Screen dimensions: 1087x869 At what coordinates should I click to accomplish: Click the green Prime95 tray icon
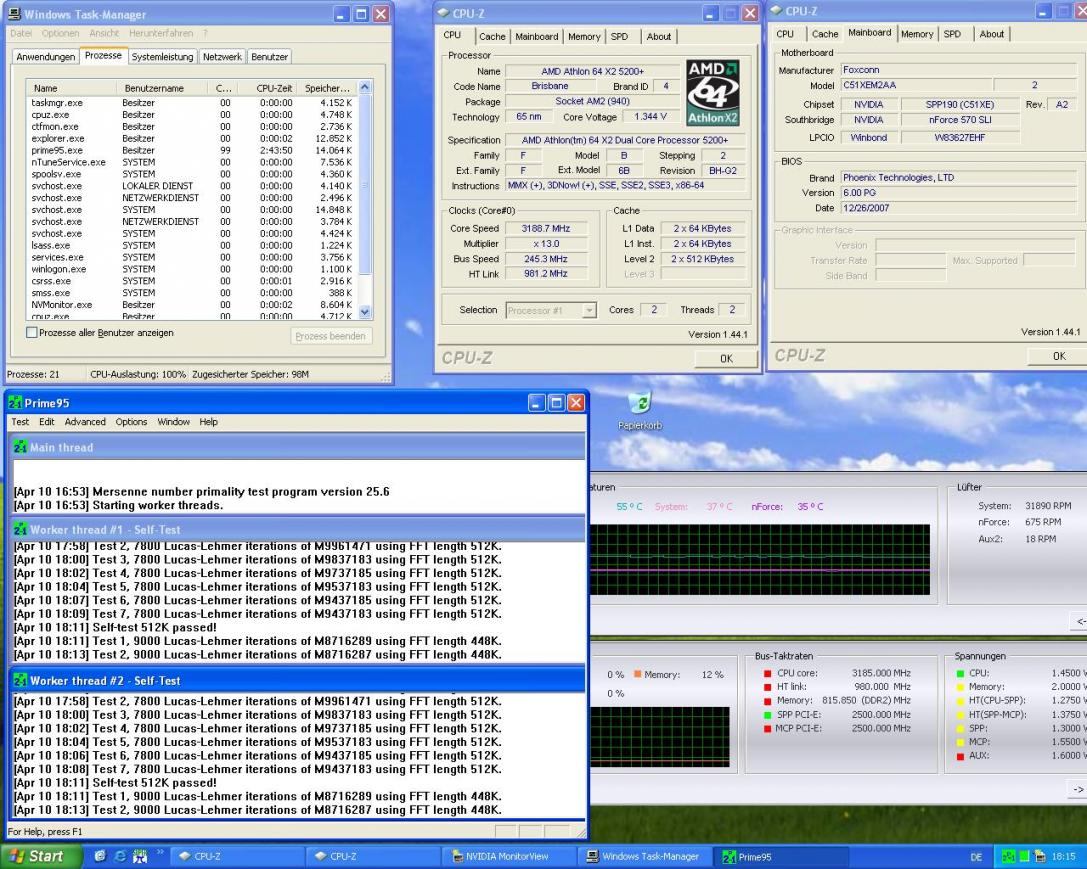pyautogui.click(x=1008, y=857)
